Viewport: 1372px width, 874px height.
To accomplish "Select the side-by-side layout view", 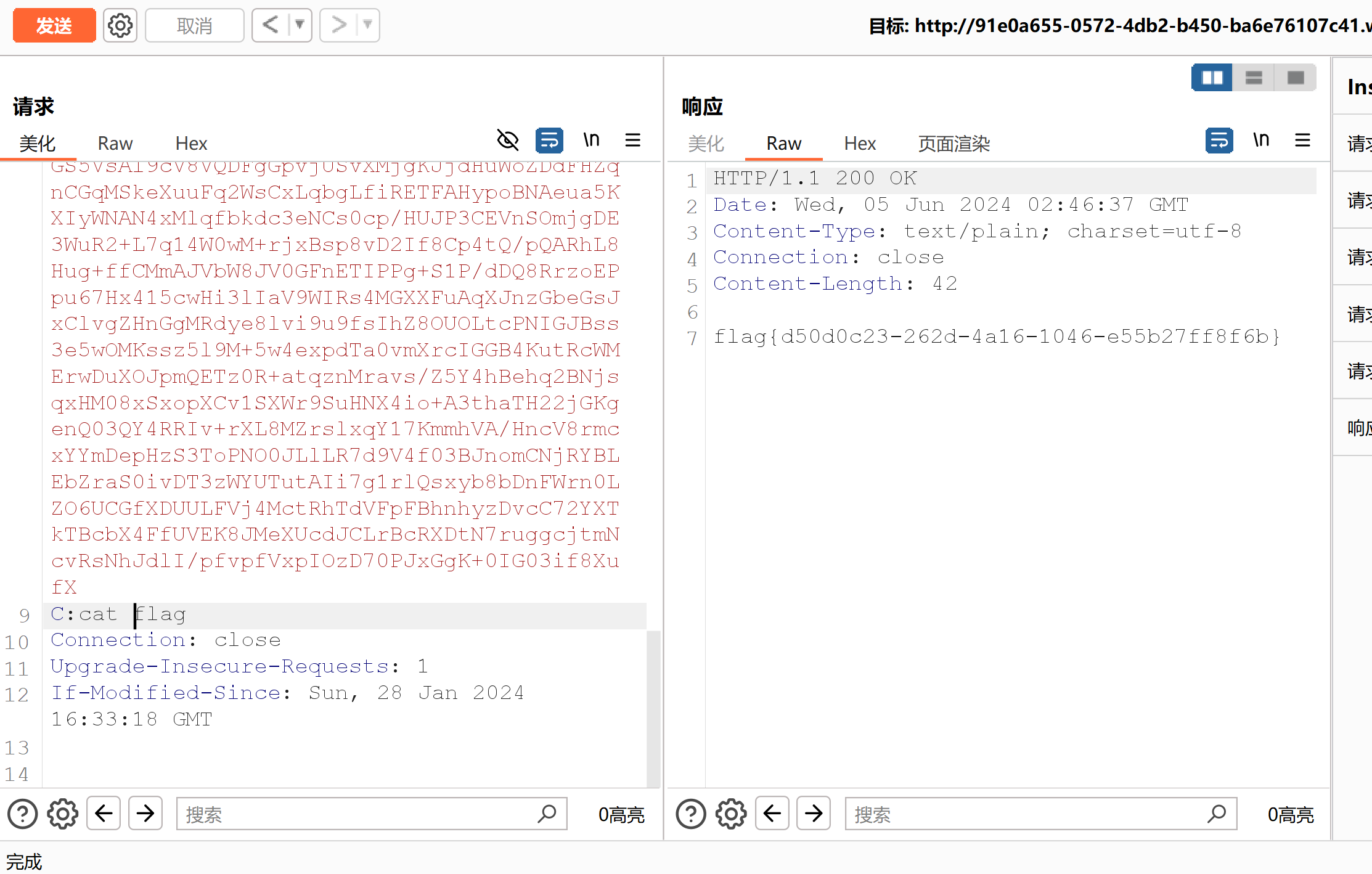I will click(x=1212, y=78).
